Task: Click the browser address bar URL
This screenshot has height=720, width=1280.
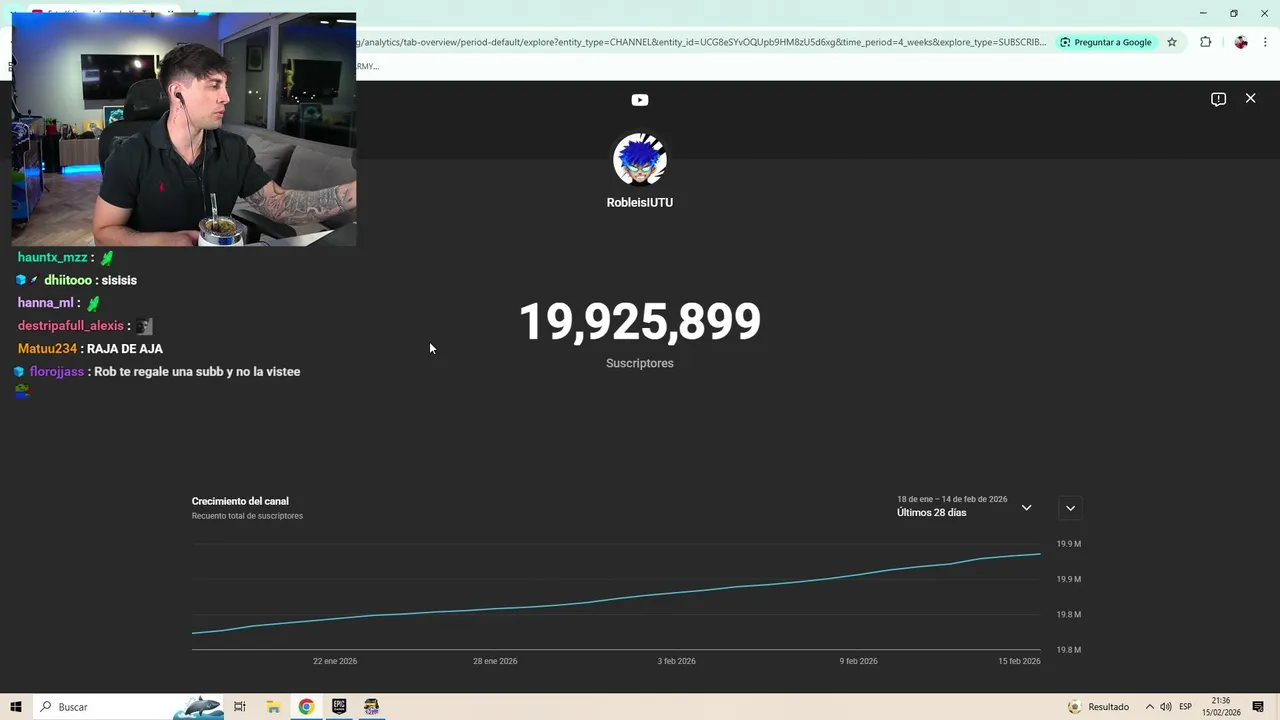Action: coord(700,42)
